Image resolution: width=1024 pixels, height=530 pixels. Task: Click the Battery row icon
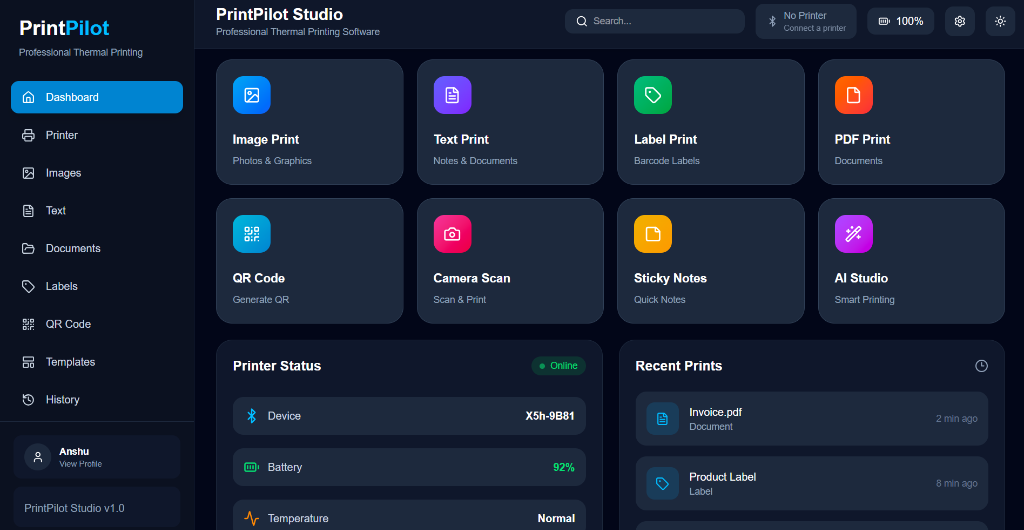tap(251, 467)
